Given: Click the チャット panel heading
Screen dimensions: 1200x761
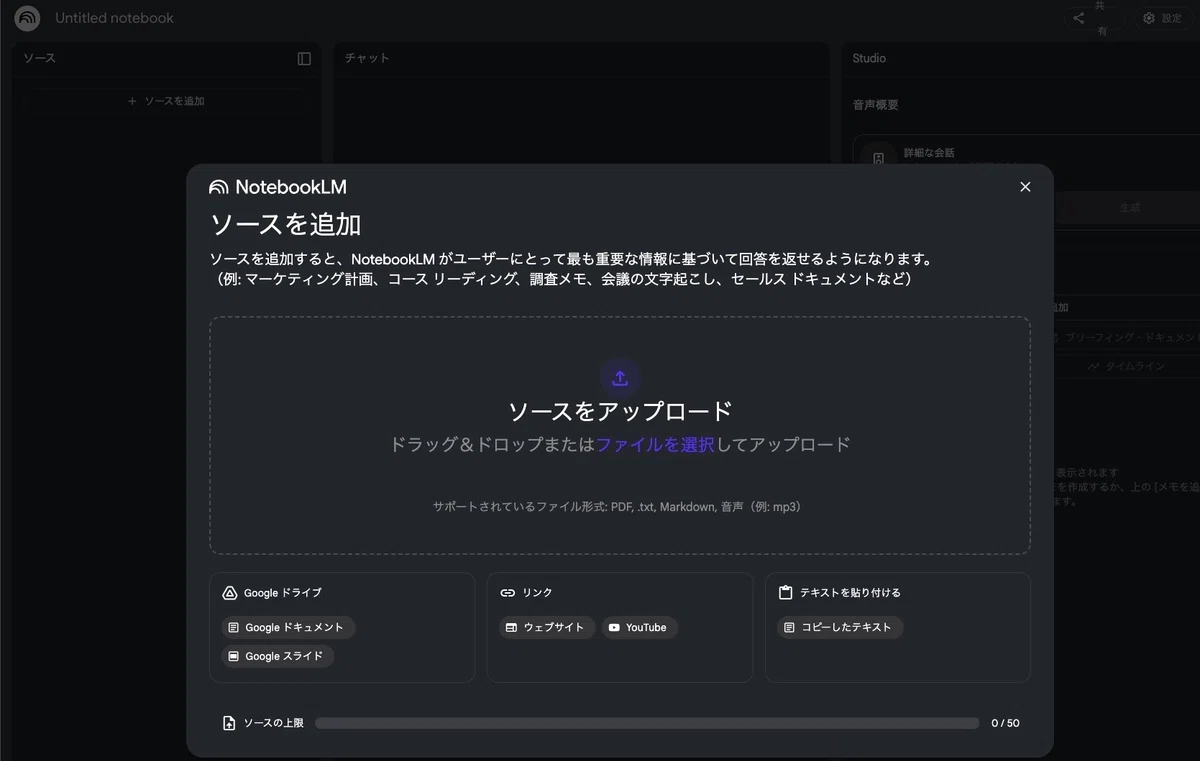Looking at the screenshot, I should pos(367,58).
